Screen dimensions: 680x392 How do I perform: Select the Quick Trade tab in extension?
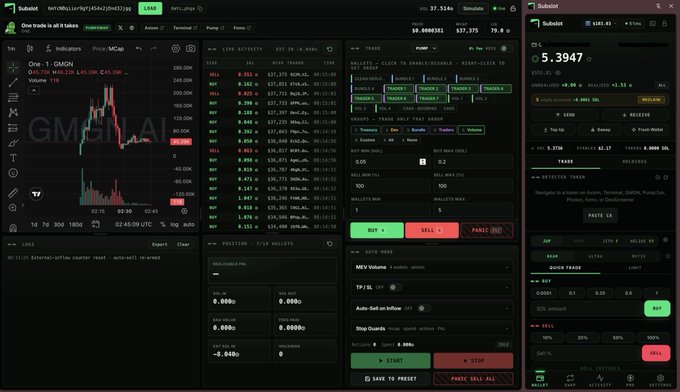tap(565, 268)
